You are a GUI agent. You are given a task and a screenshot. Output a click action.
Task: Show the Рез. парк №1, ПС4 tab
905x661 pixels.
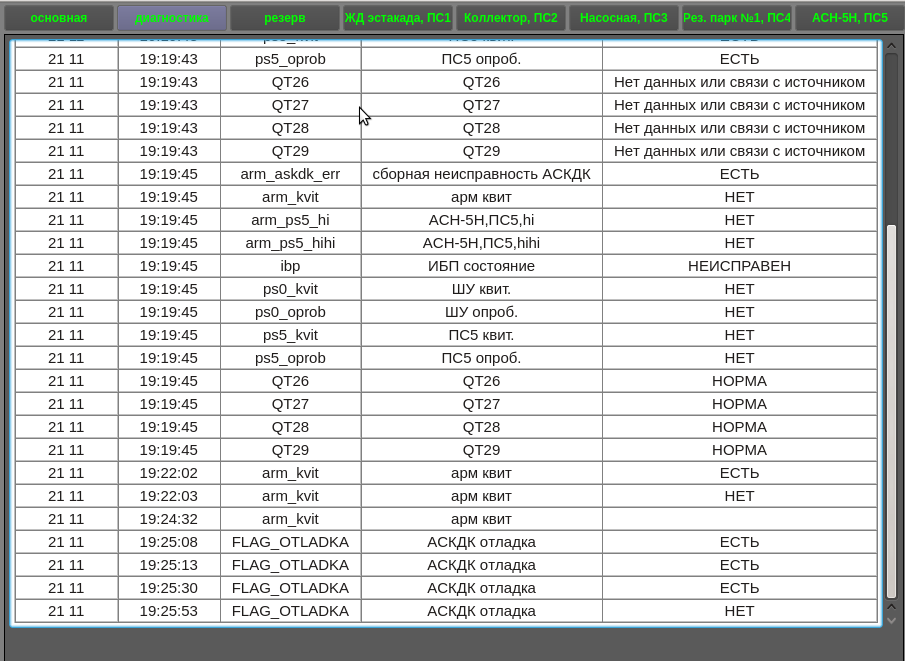click(x=737, y=18)
